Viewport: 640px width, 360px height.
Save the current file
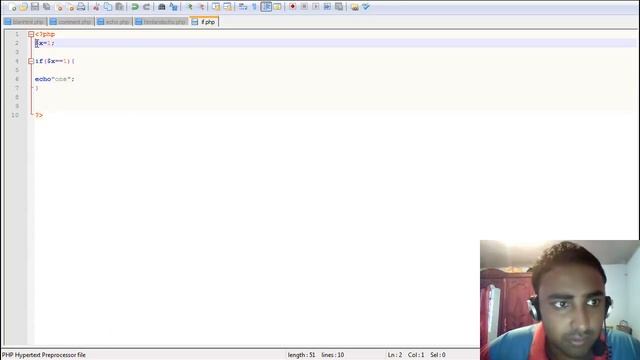coord(35,7)
